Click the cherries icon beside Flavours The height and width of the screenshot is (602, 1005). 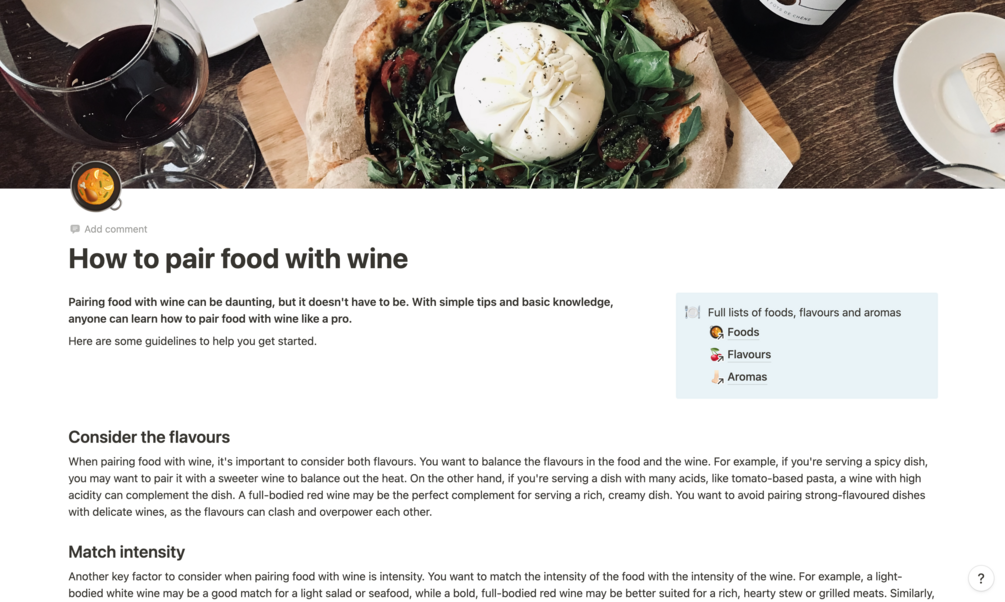(717, 355)
